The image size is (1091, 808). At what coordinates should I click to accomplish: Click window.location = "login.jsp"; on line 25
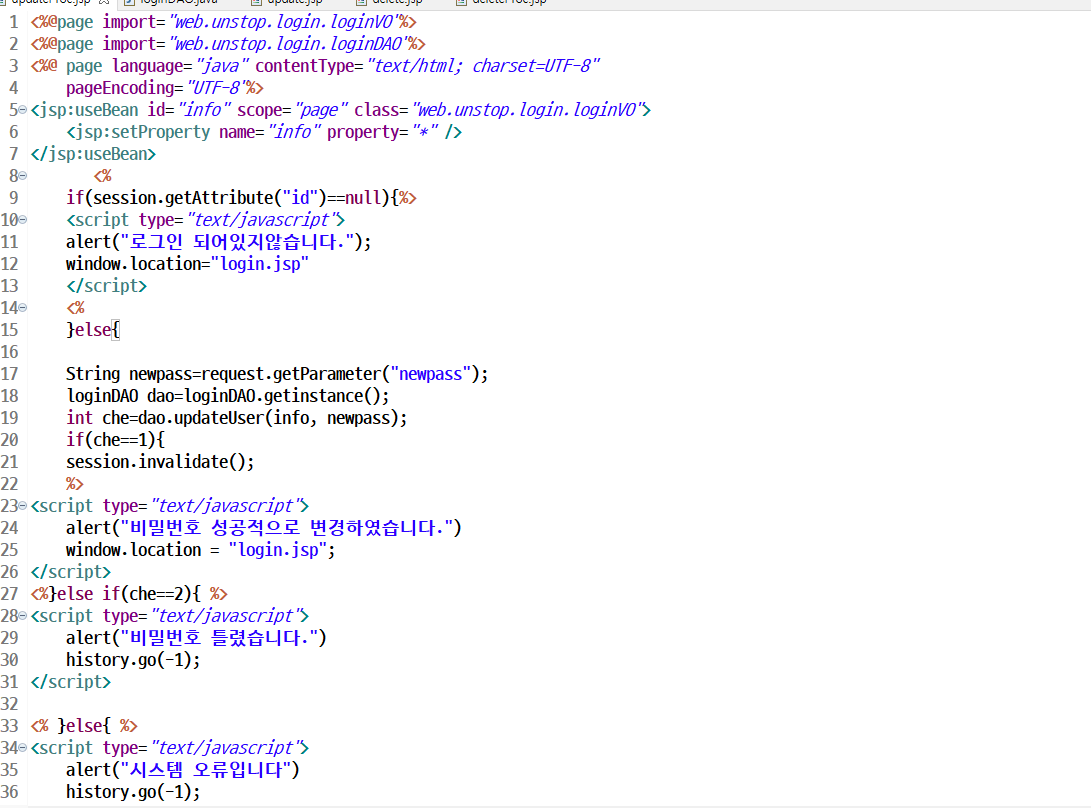(200, 550)
